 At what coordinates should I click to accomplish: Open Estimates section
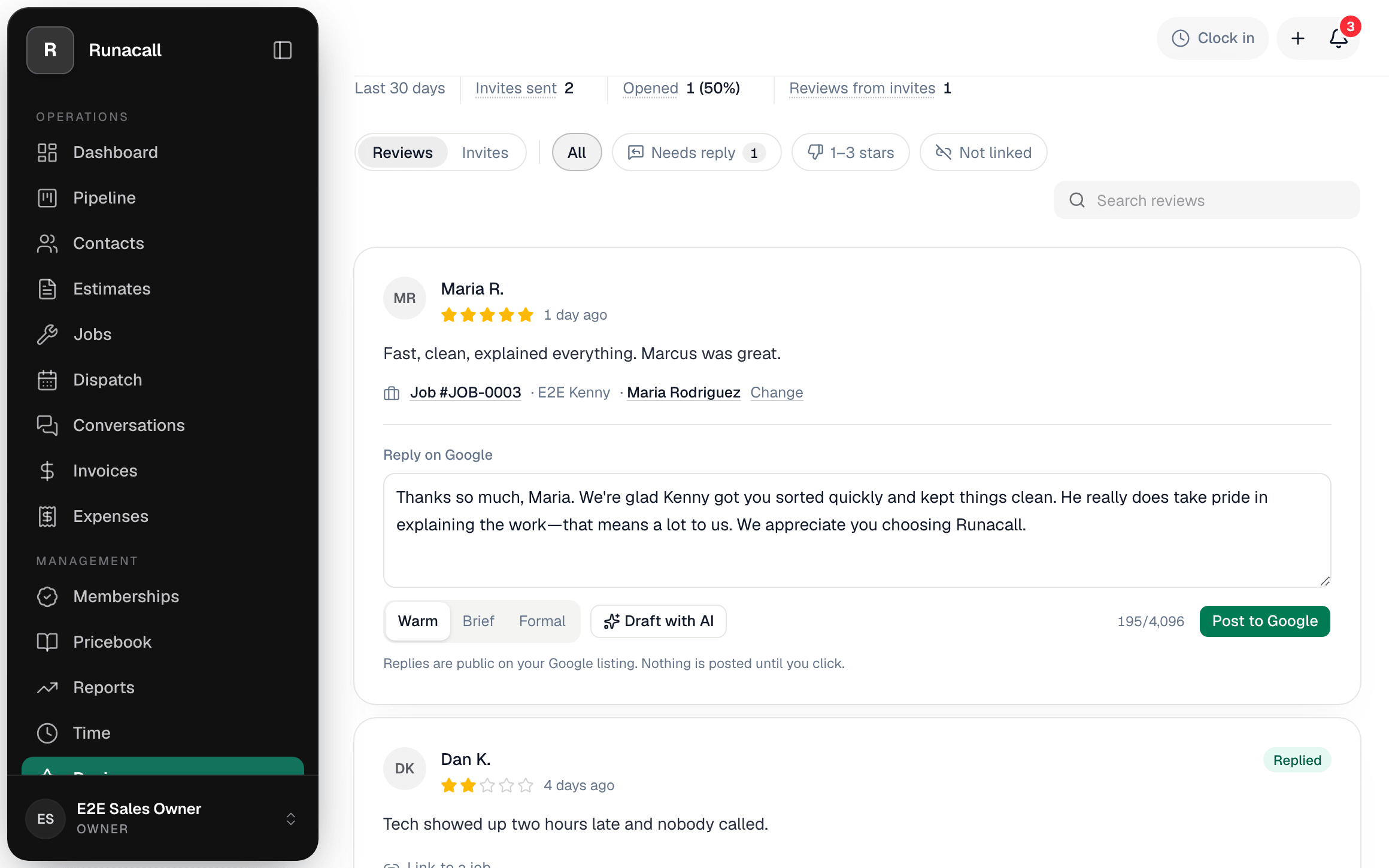162,289
